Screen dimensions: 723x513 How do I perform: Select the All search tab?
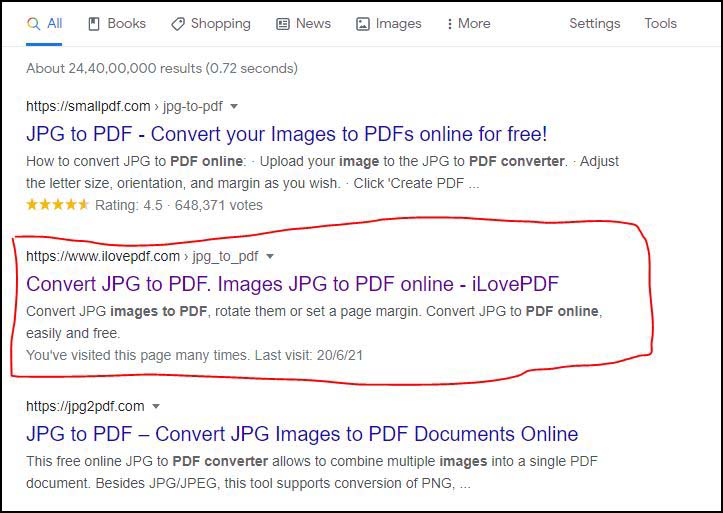pos(44,24)
